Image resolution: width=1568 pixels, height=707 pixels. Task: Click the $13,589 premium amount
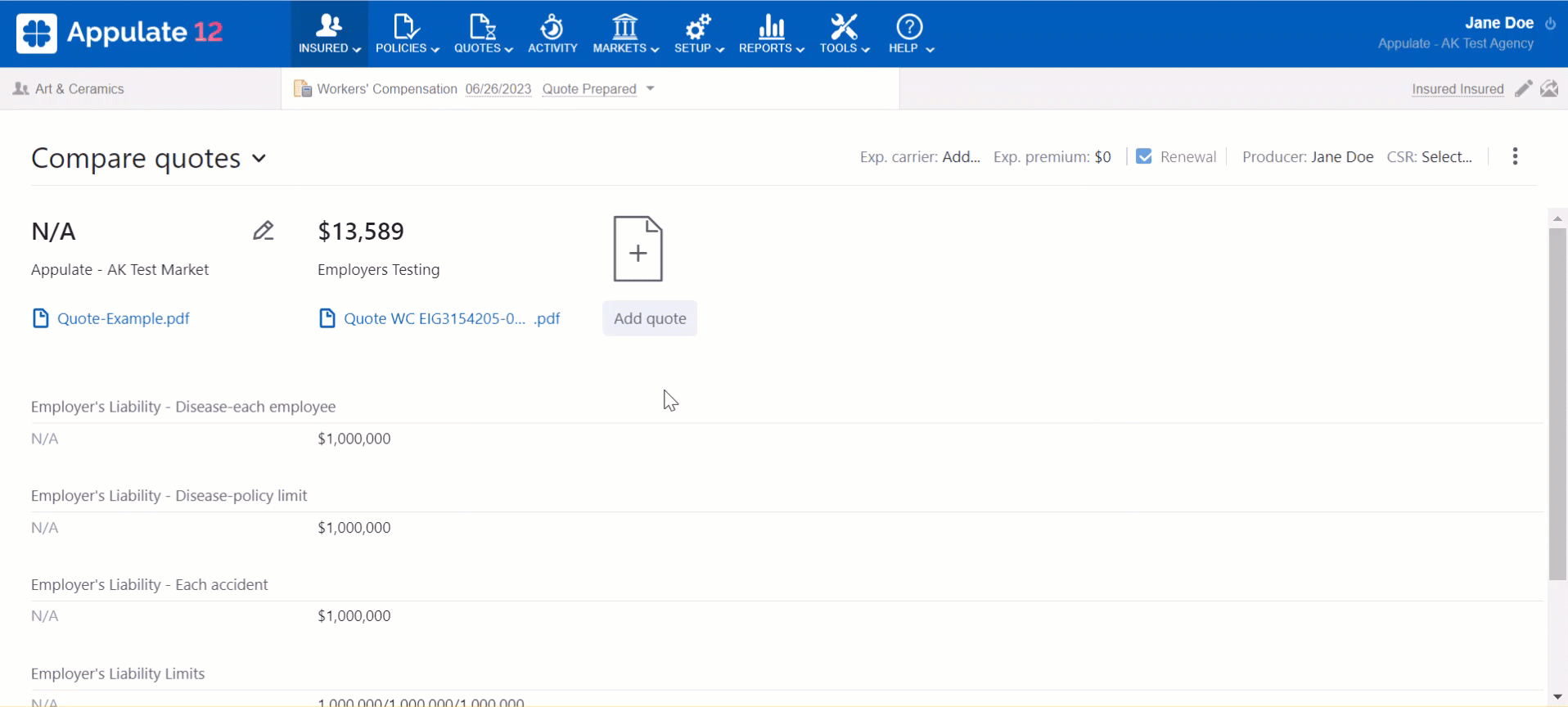click(x=361, y=232)
